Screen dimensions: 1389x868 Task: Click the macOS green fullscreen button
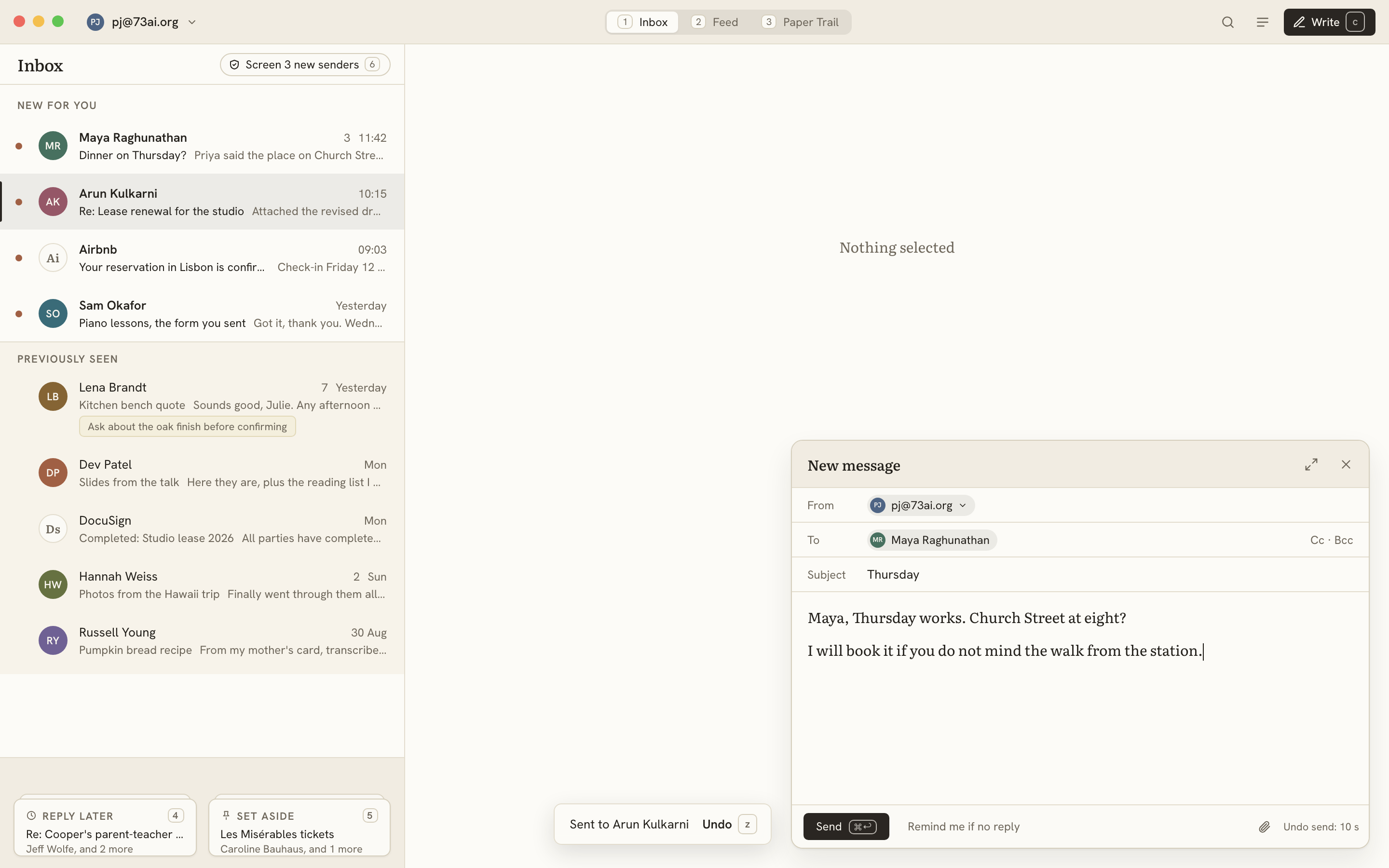58,21
